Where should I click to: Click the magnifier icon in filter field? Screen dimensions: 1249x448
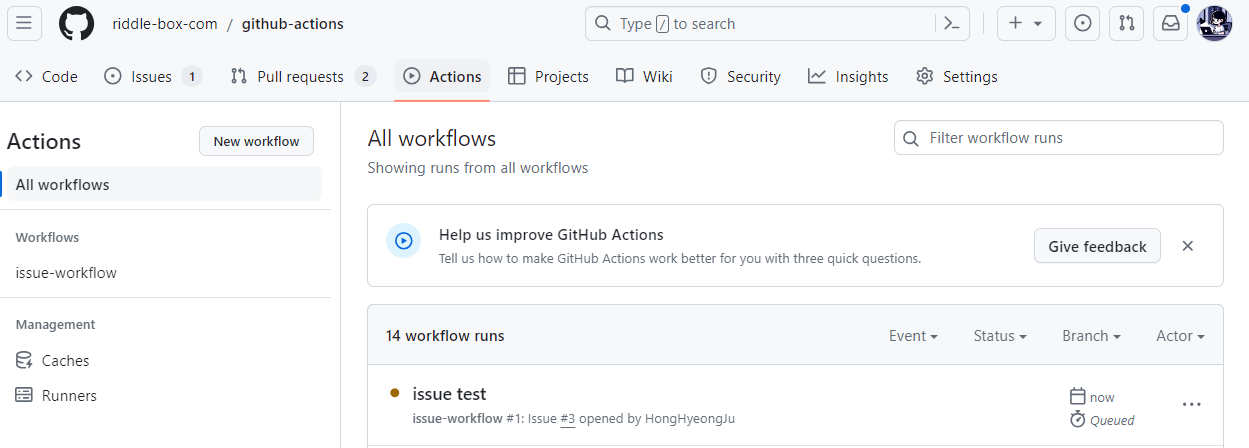910,138
